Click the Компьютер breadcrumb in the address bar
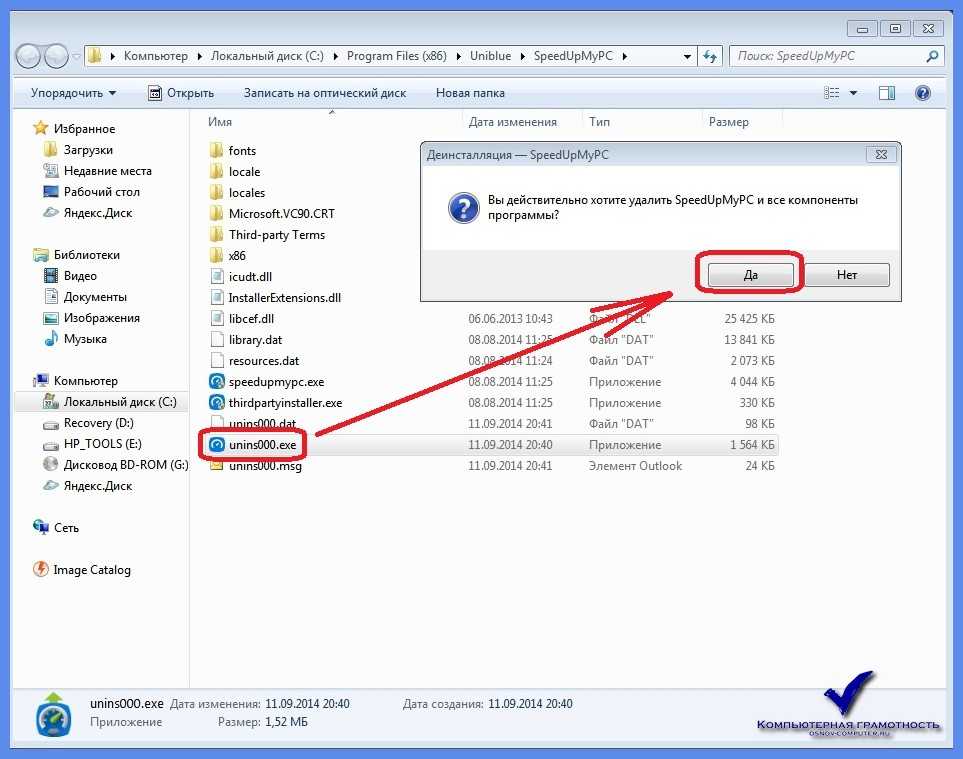 tap(156, 56)
